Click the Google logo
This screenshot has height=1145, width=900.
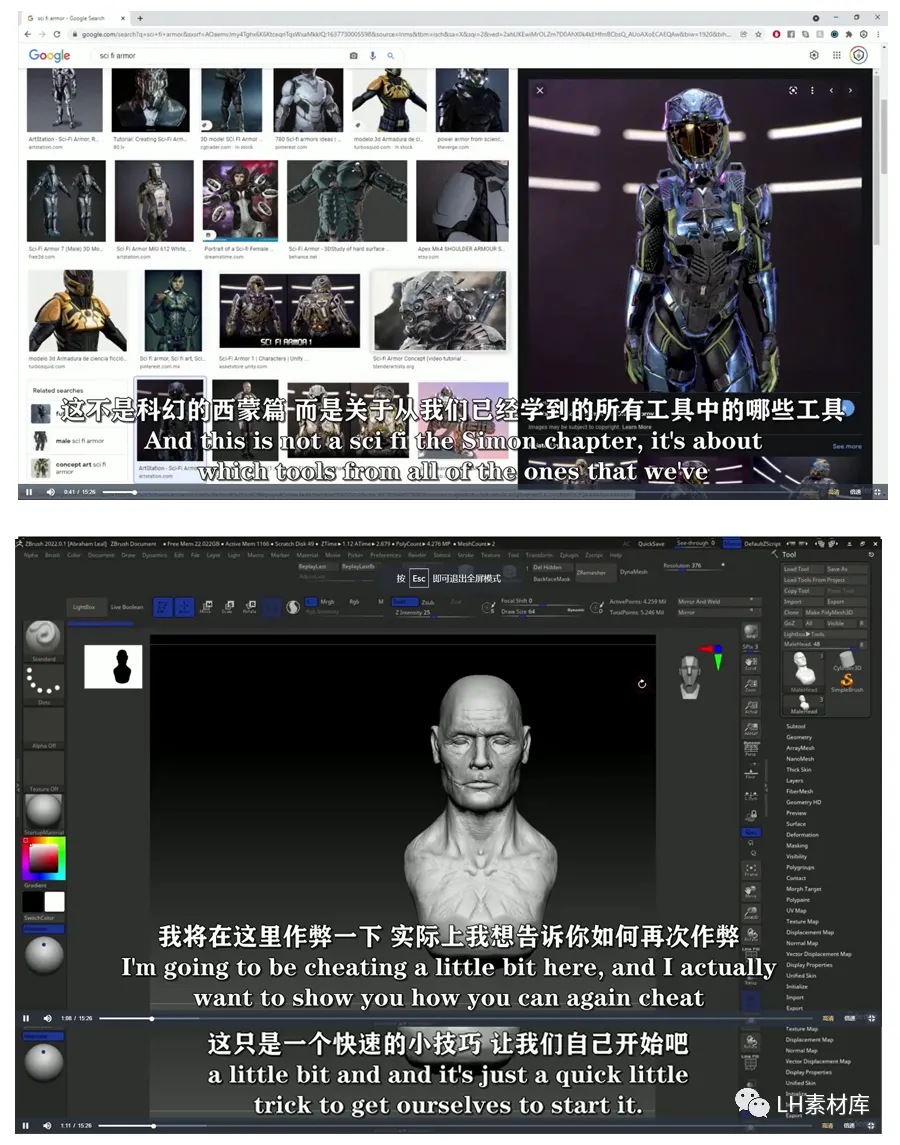click(49, 55)
